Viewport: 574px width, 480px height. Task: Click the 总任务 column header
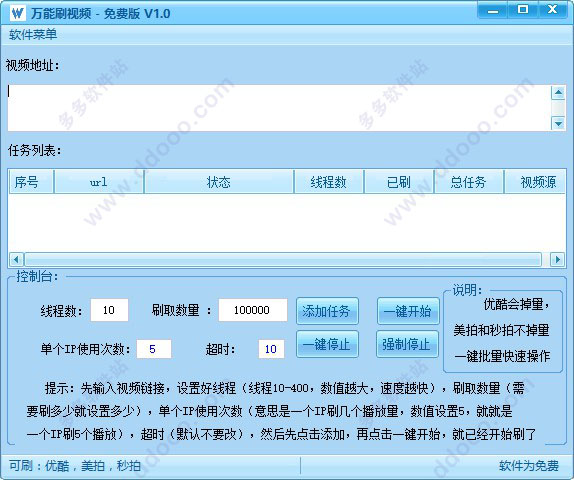coord(469,182)
